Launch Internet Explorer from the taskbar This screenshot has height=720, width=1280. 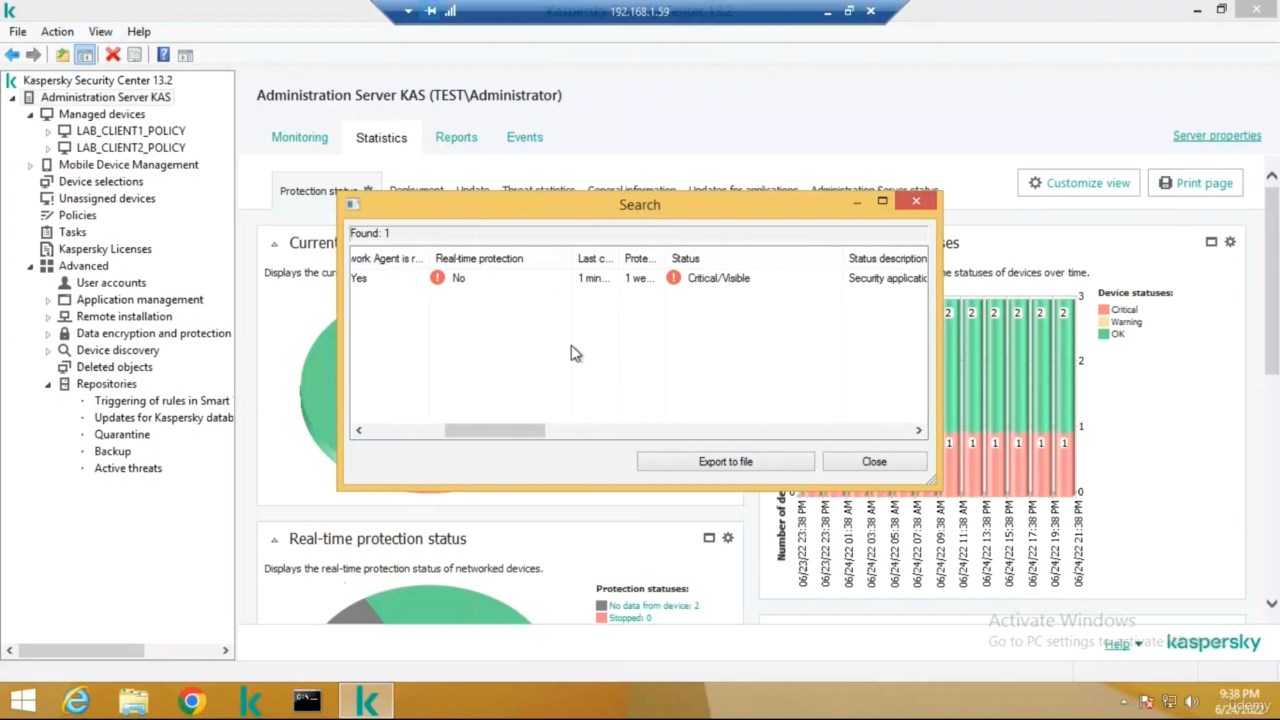pyautogui.click(x=77, y=701)
